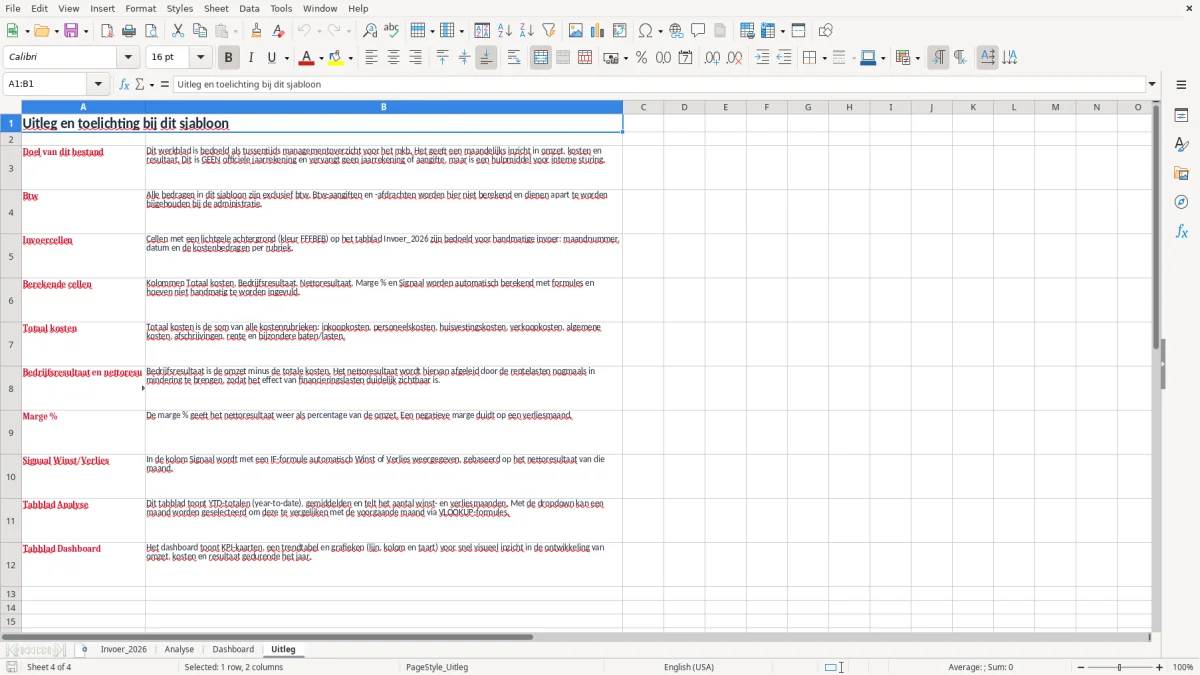The width and height of the screenshot is (1200, 675).
Task: Toggle Merge and Center Cells
Action: 541,58
